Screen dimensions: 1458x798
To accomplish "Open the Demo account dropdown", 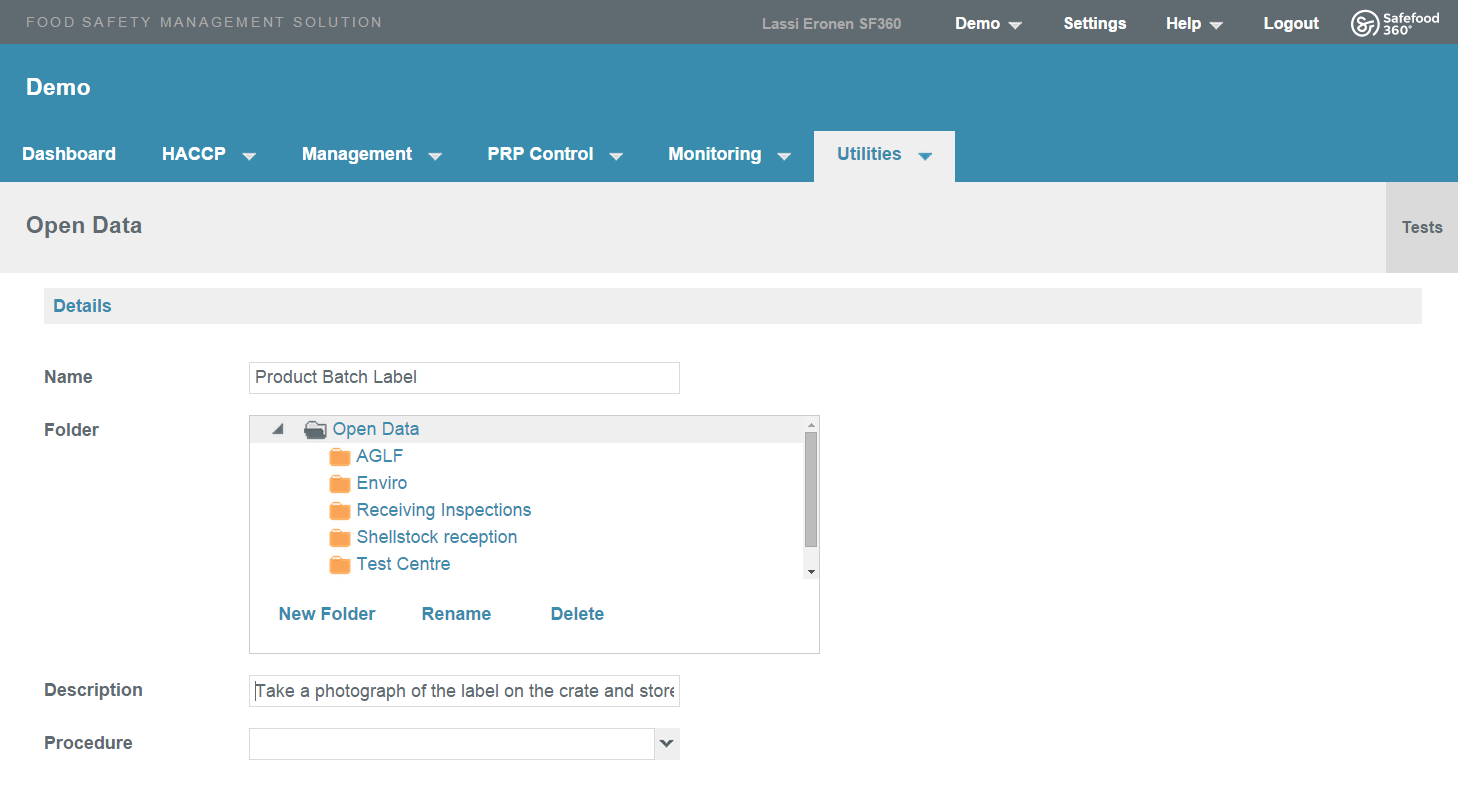I will (x=988, y=24).
